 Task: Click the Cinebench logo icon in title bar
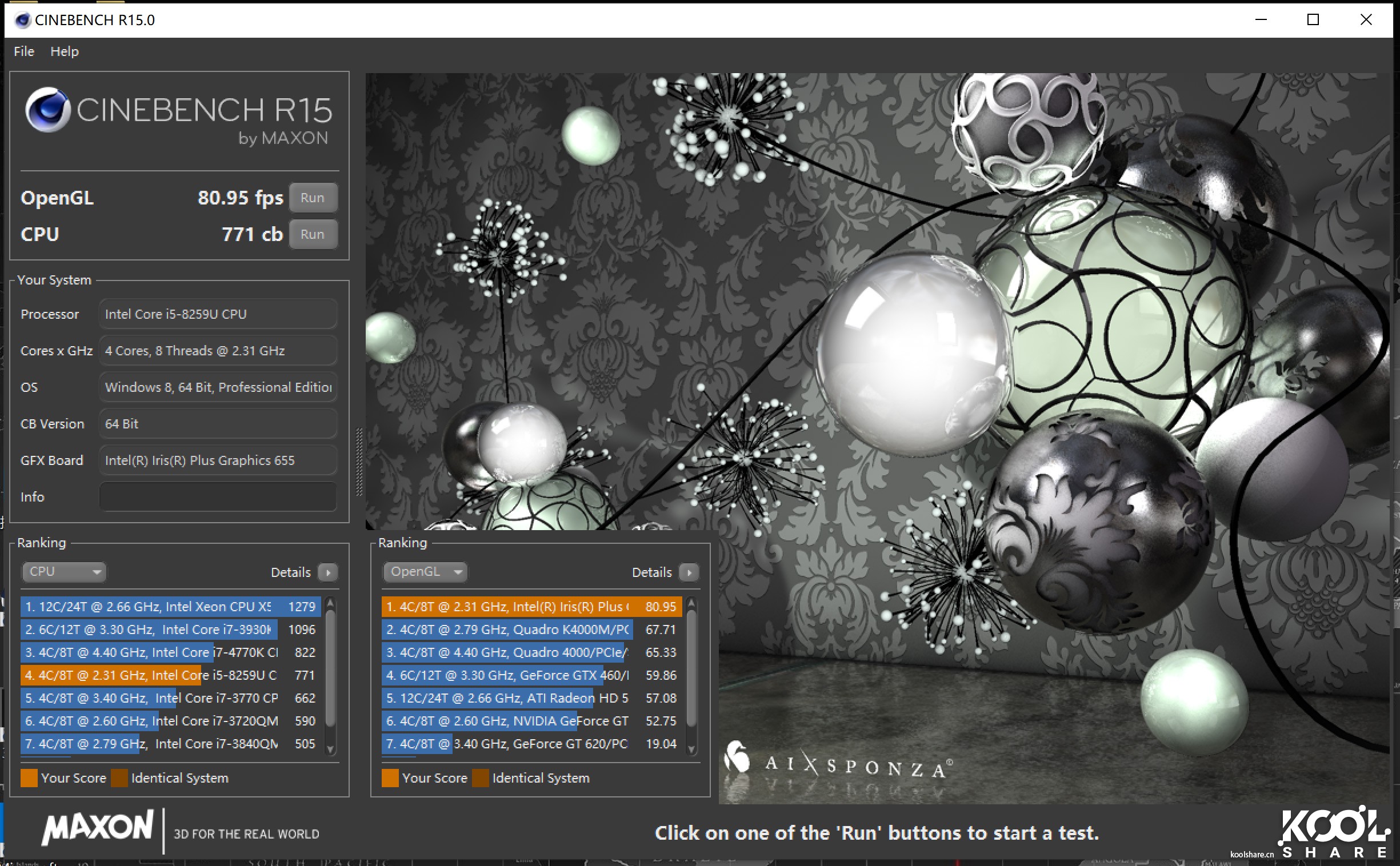(22, 20)
